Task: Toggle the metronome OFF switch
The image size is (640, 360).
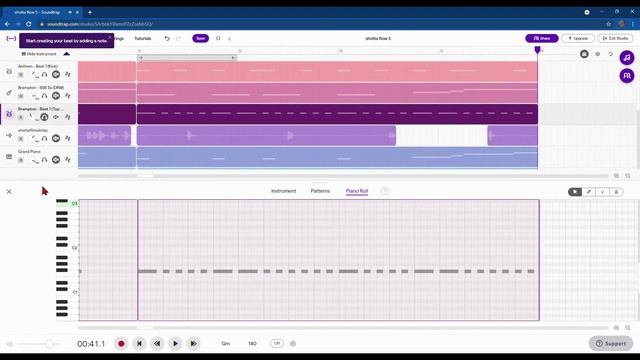Action: pos(277,343)
